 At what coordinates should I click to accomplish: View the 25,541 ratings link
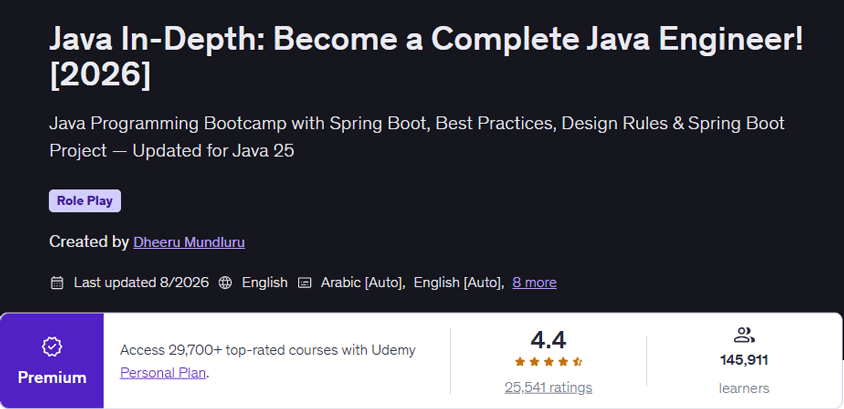pyautogui.click(x=548, y=387)
